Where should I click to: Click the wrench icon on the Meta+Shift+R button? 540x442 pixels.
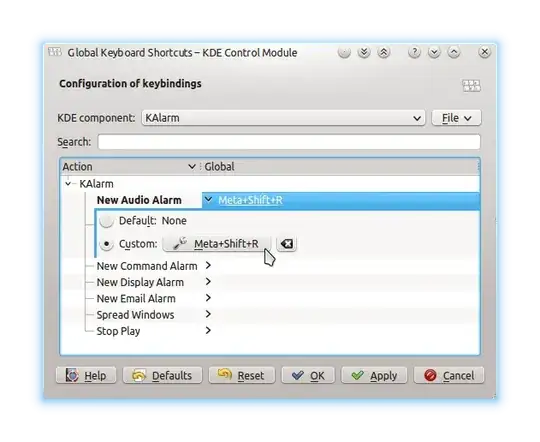[180, 244]
